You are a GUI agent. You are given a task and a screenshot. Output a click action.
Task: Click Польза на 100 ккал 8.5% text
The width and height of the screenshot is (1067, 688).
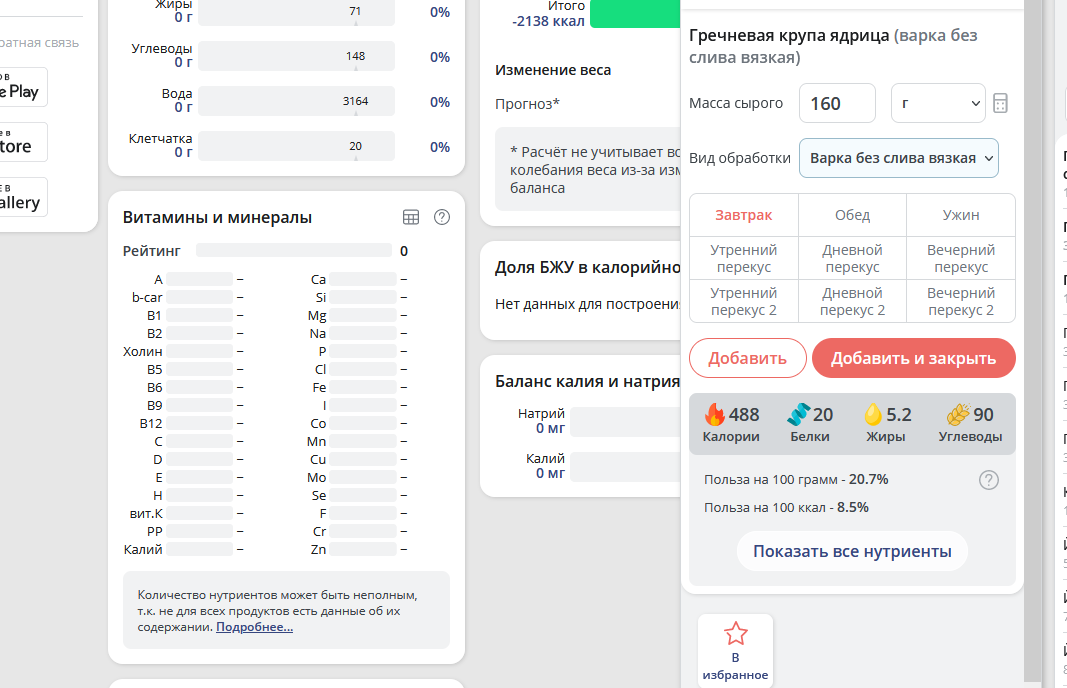click(x=786, y=508)
